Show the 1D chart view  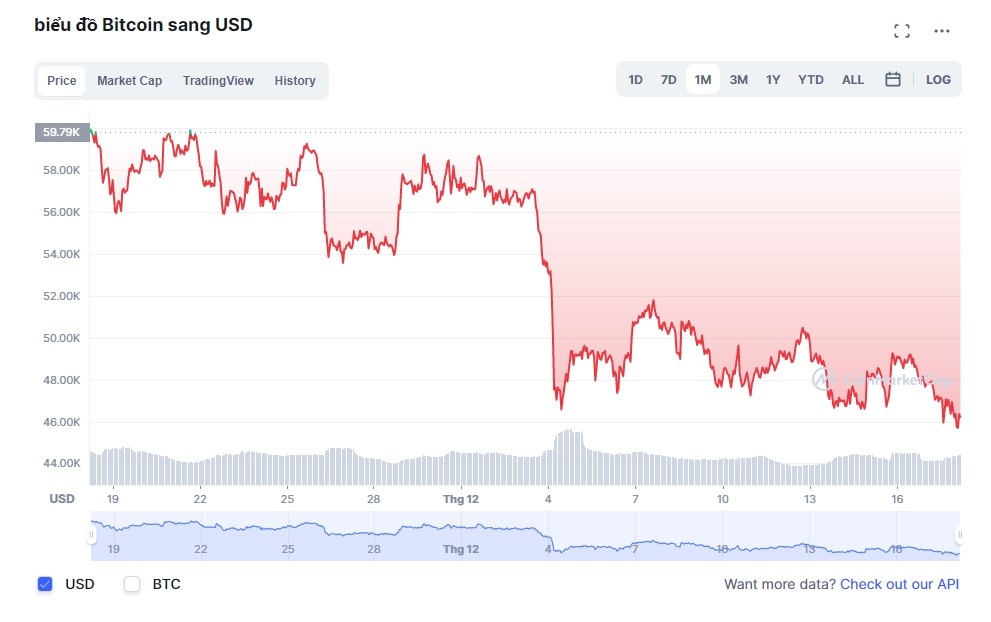pyautogui.click(x=636, y=78)
